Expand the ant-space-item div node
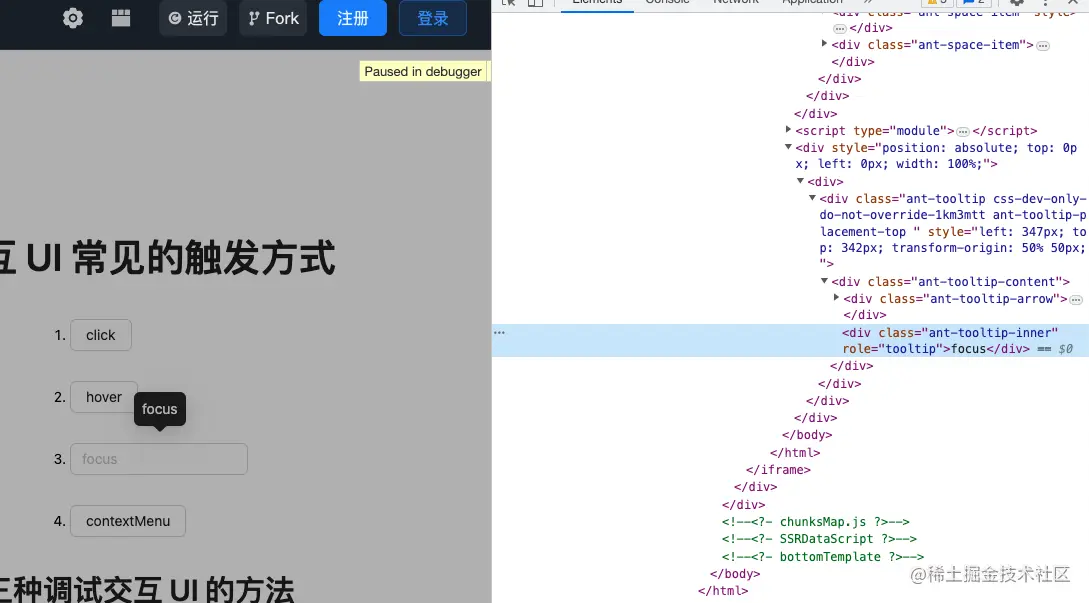The width and height of the screenshot is (1089, 603). click(824, 44)
